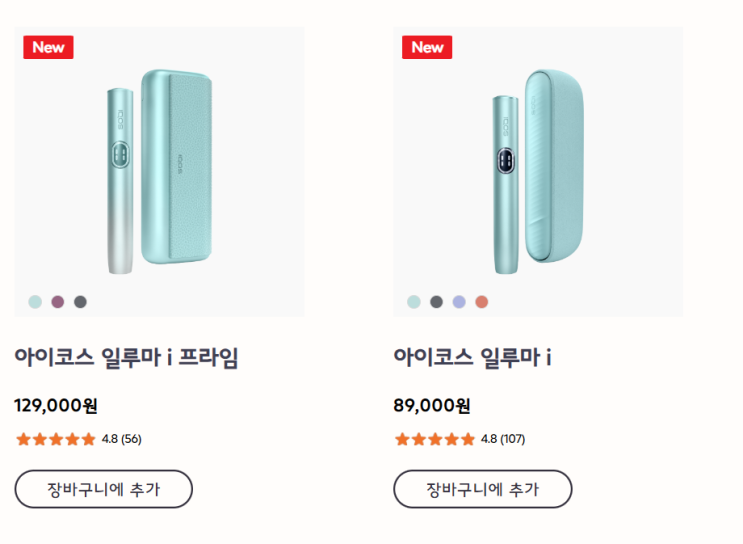This screenshot has width=743, height=544.
Task: View the 107 reviews count
Action: [513, 439]
